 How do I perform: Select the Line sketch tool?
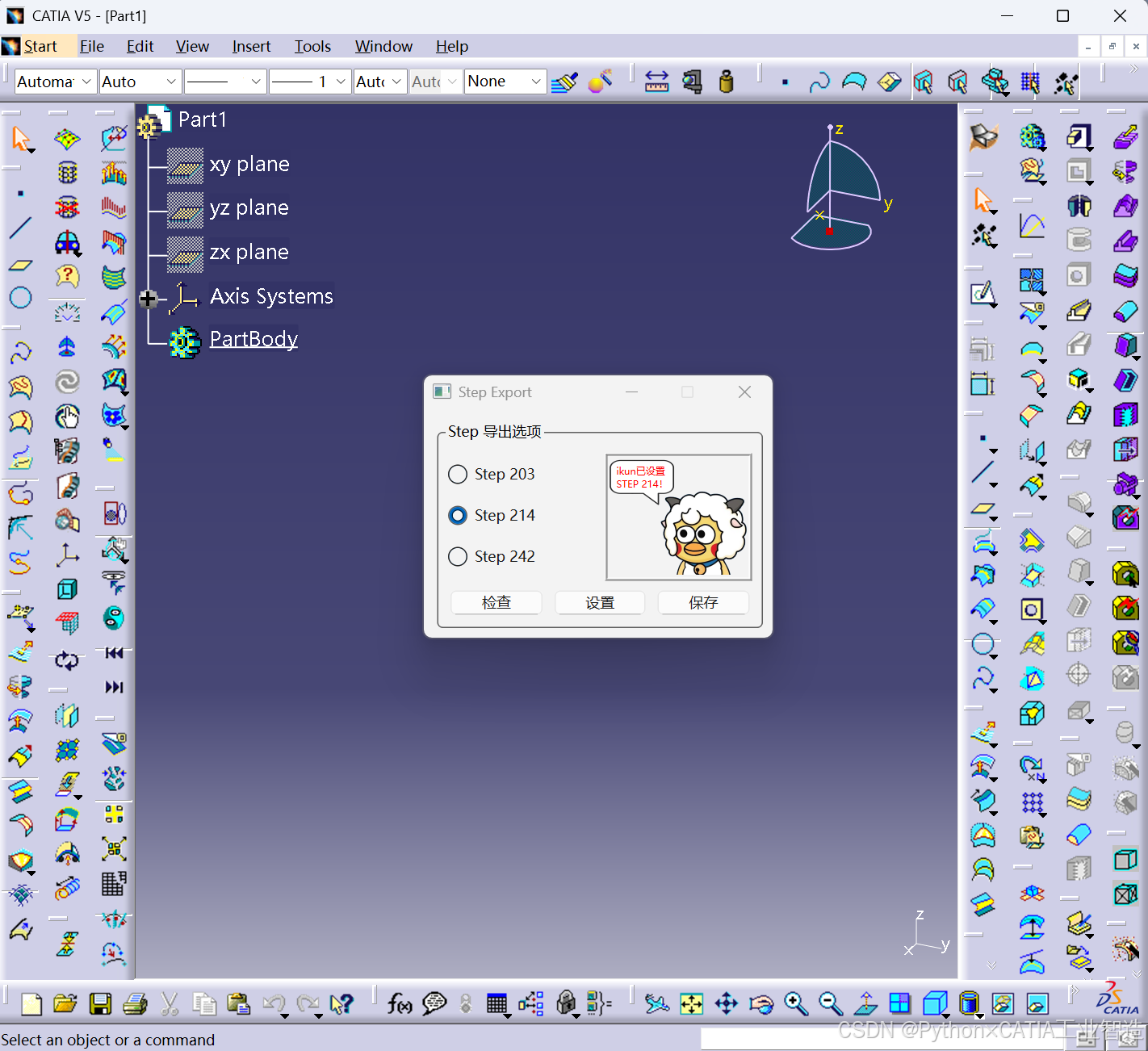(20, 228)
